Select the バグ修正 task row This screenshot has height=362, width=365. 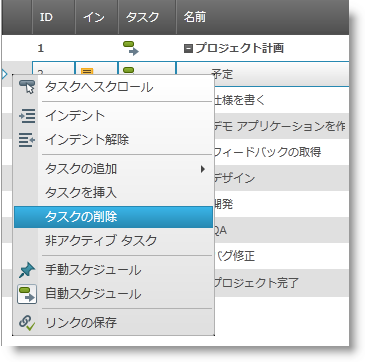click(281, 256)
